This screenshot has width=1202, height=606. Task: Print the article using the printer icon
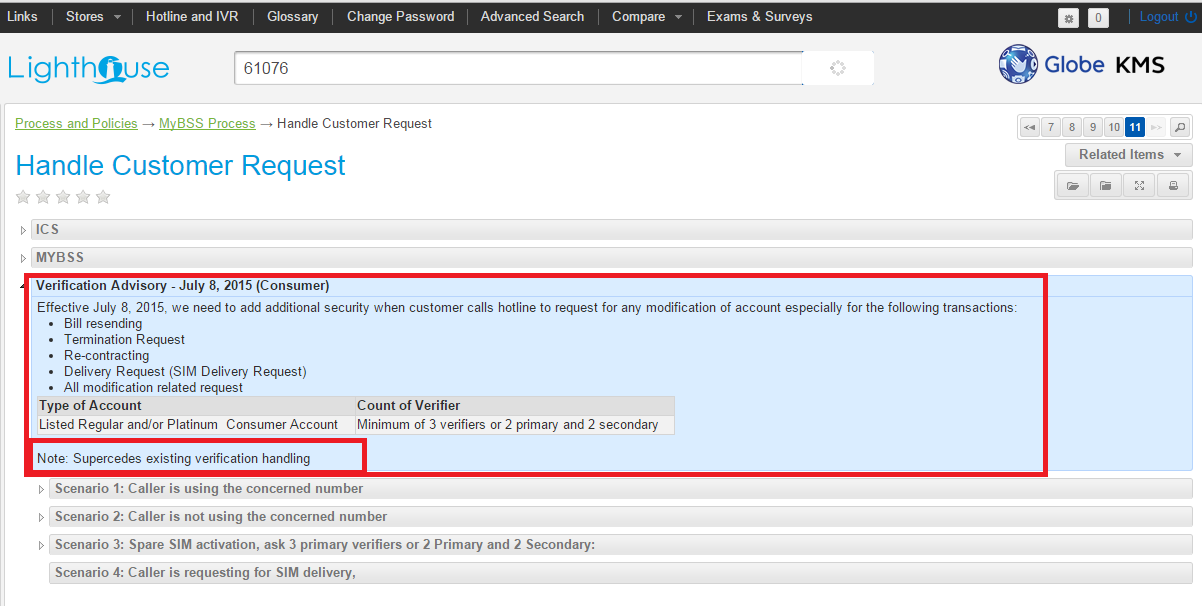click(1173, 186)
